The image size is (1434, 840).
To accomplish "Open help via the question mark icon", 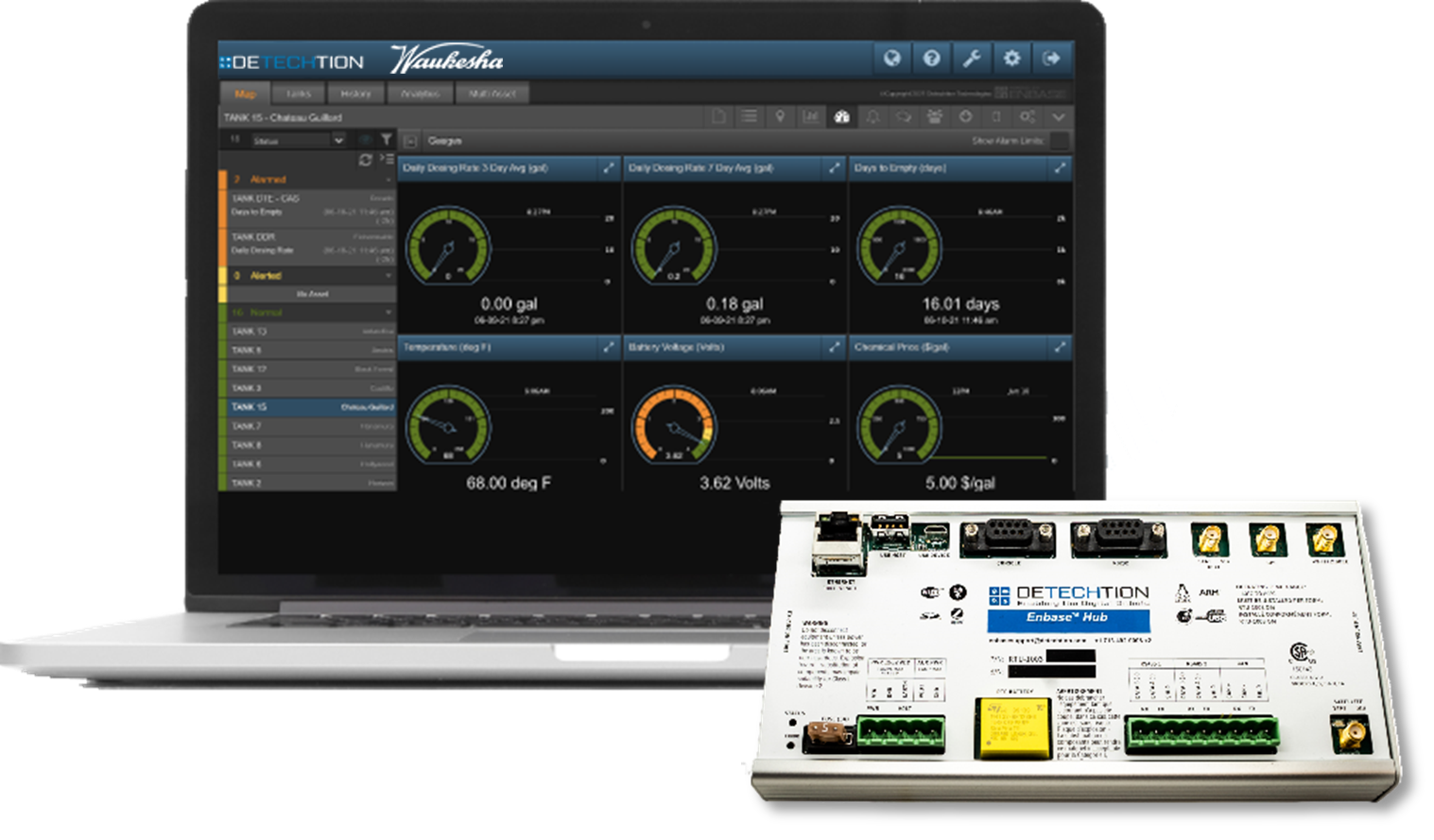I will 931,59.
